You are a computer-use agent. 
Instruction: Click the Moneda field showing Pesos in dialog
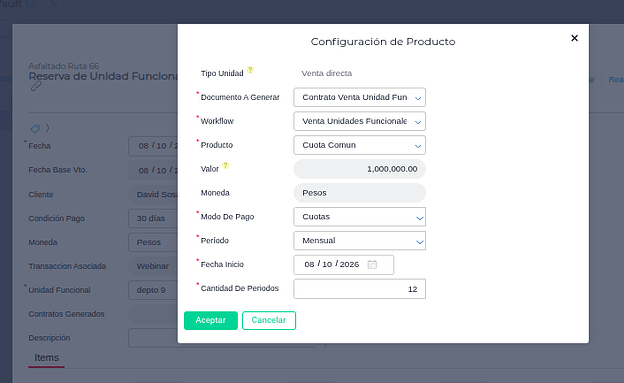(x=359, y=193)
